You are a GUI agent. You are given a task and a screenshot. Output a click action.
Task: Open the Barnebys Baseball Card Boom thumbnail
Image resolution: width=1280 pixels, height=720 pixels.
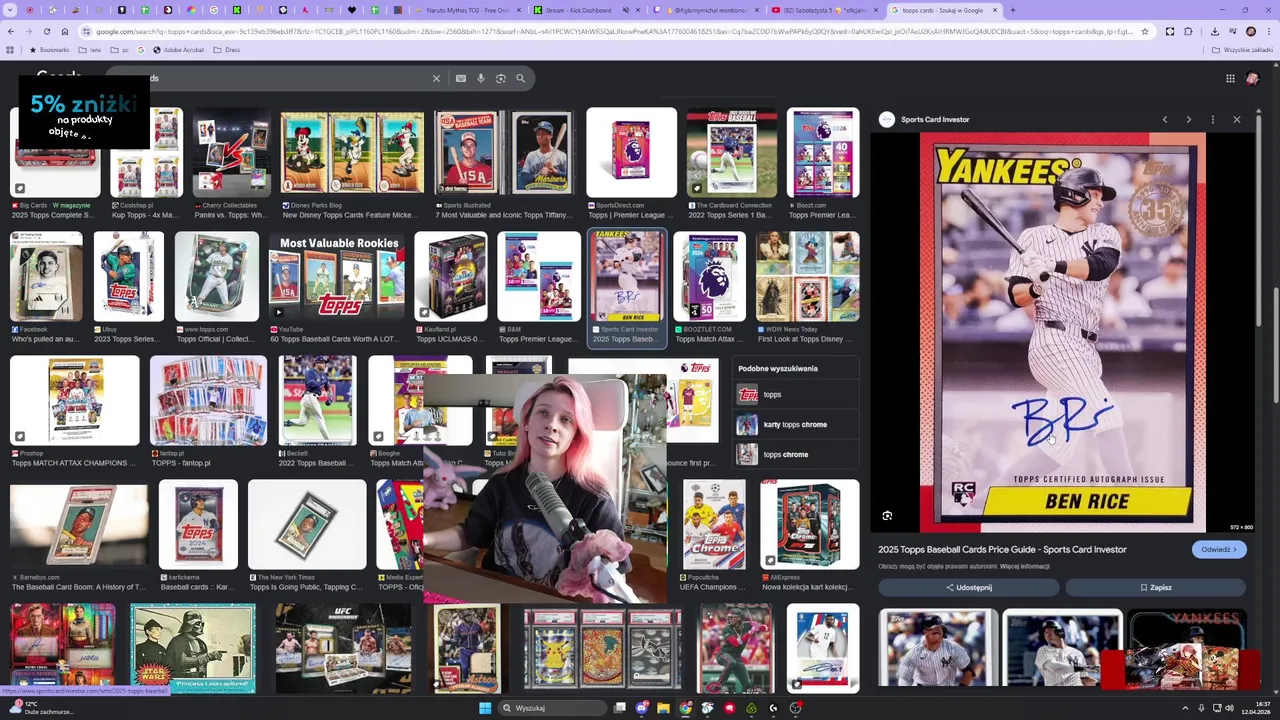pyautogui.click(x=79, y=525)
